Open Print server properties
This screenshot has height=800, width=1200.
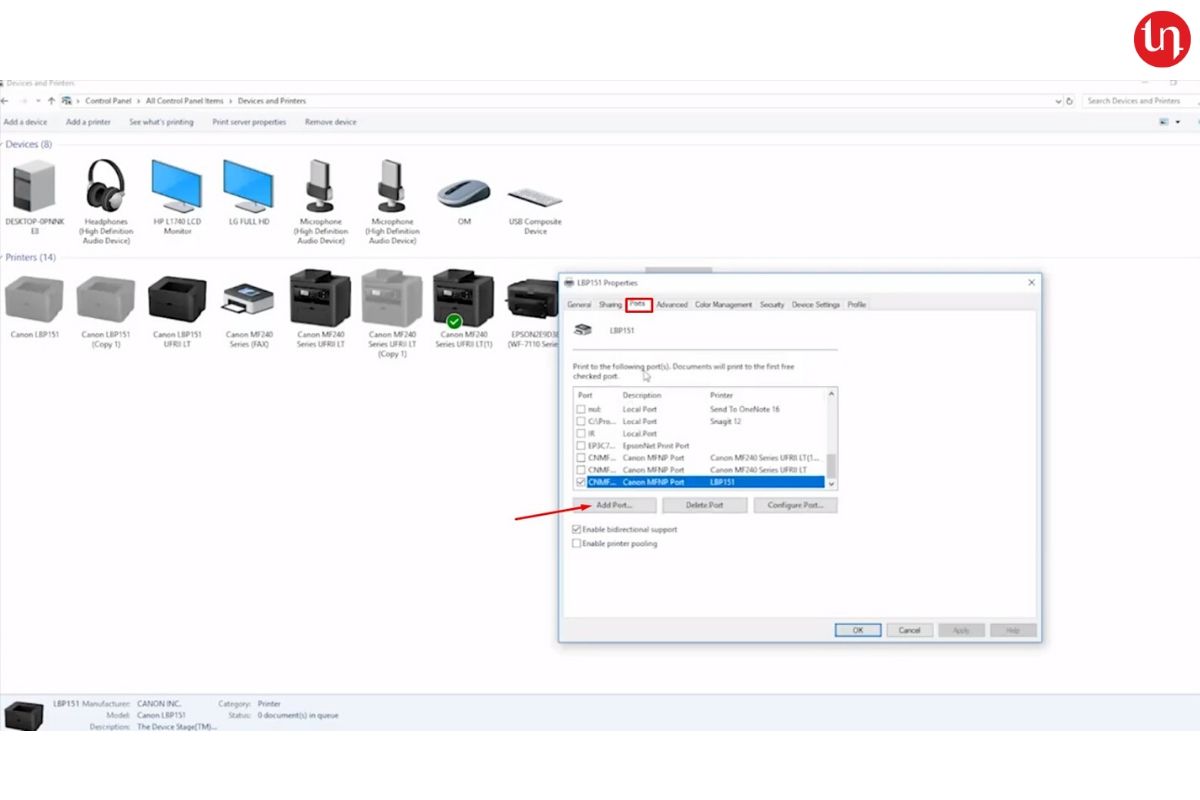coord(249,122)
